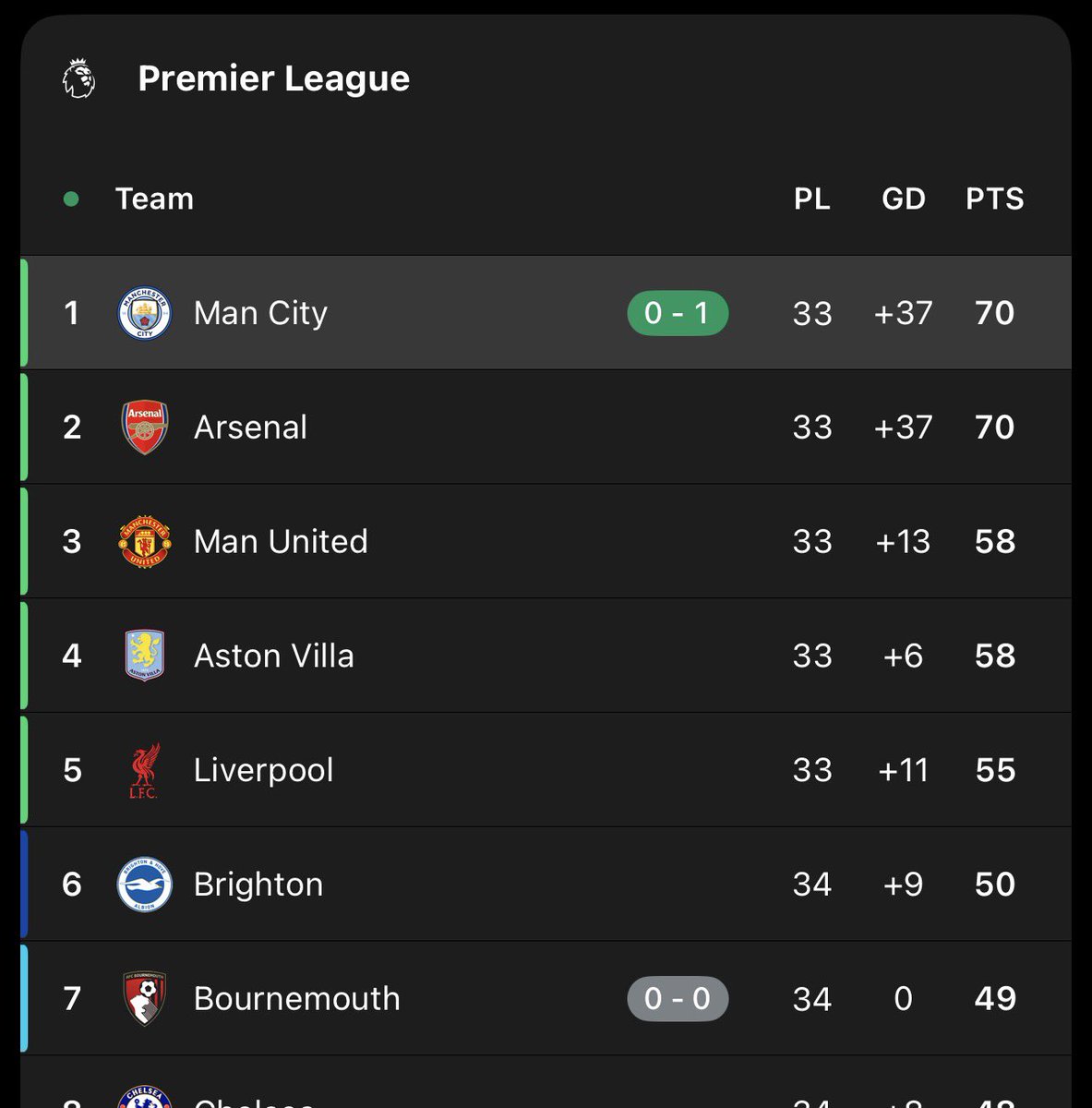The height and width of the screenshot is (1108, 1092).
Task: Select the Man United club crest
Action: (x=145, y=542)
